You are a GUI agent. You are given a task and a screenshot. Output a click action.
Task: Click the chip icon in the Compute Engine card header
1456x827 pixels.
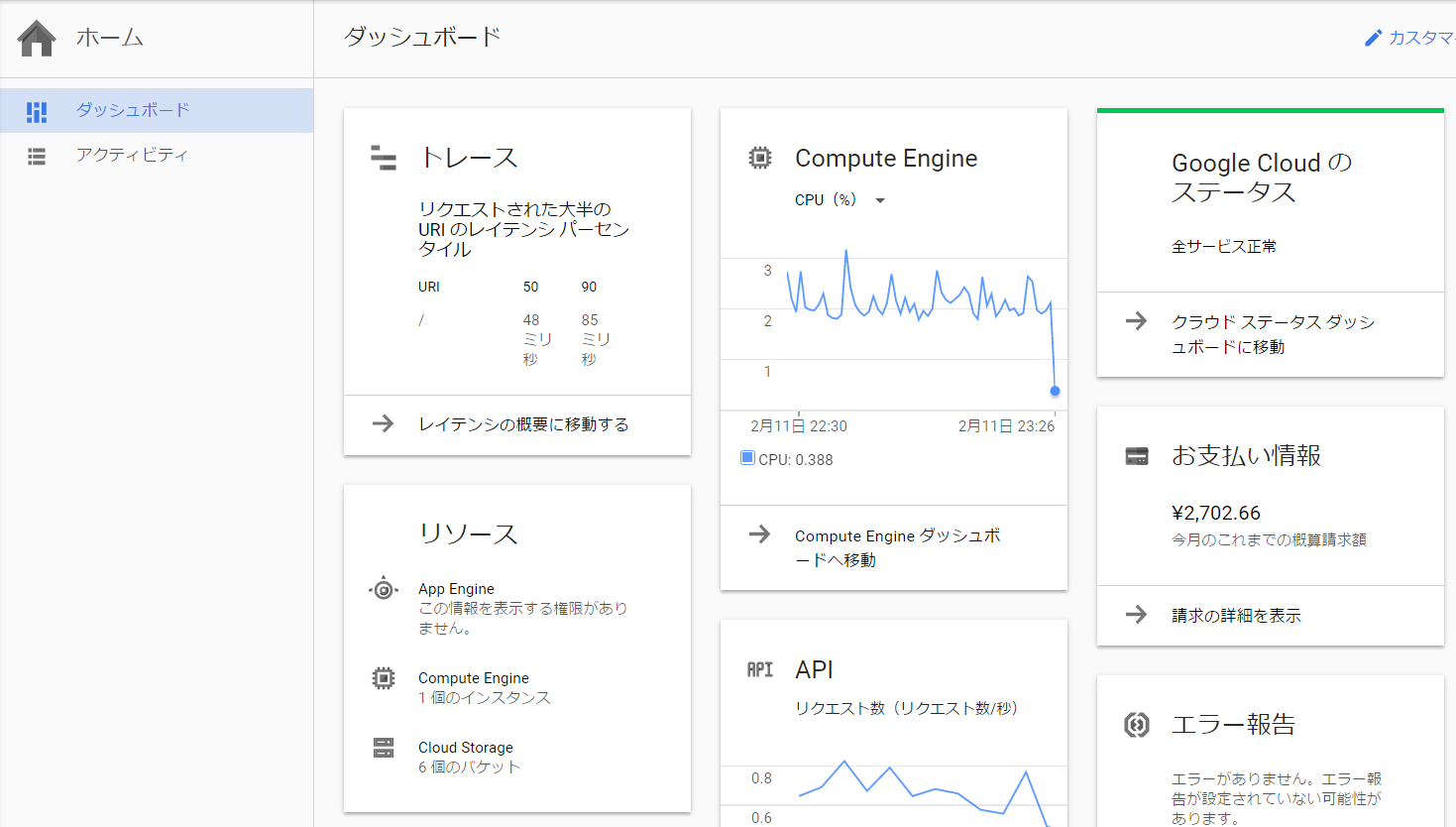[760, 158]
